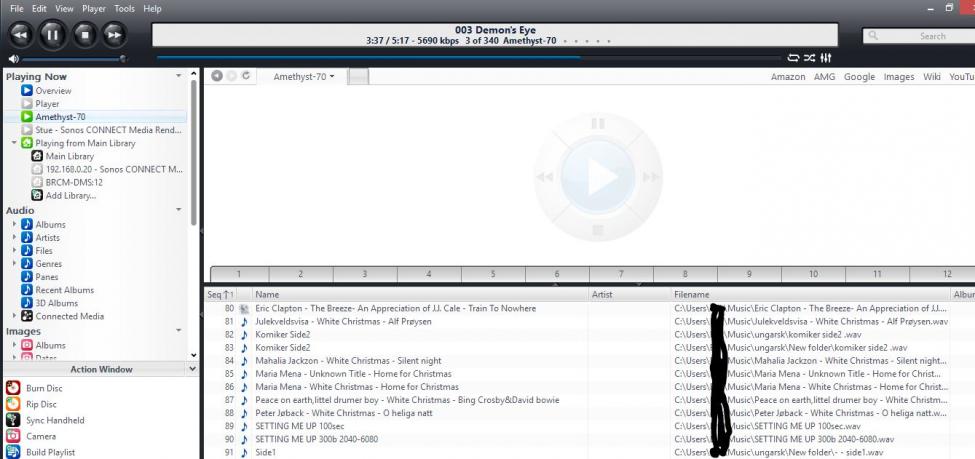Adjust the volume slider
The height and width of the screenshot is (459, 975).
pos(73,59)
